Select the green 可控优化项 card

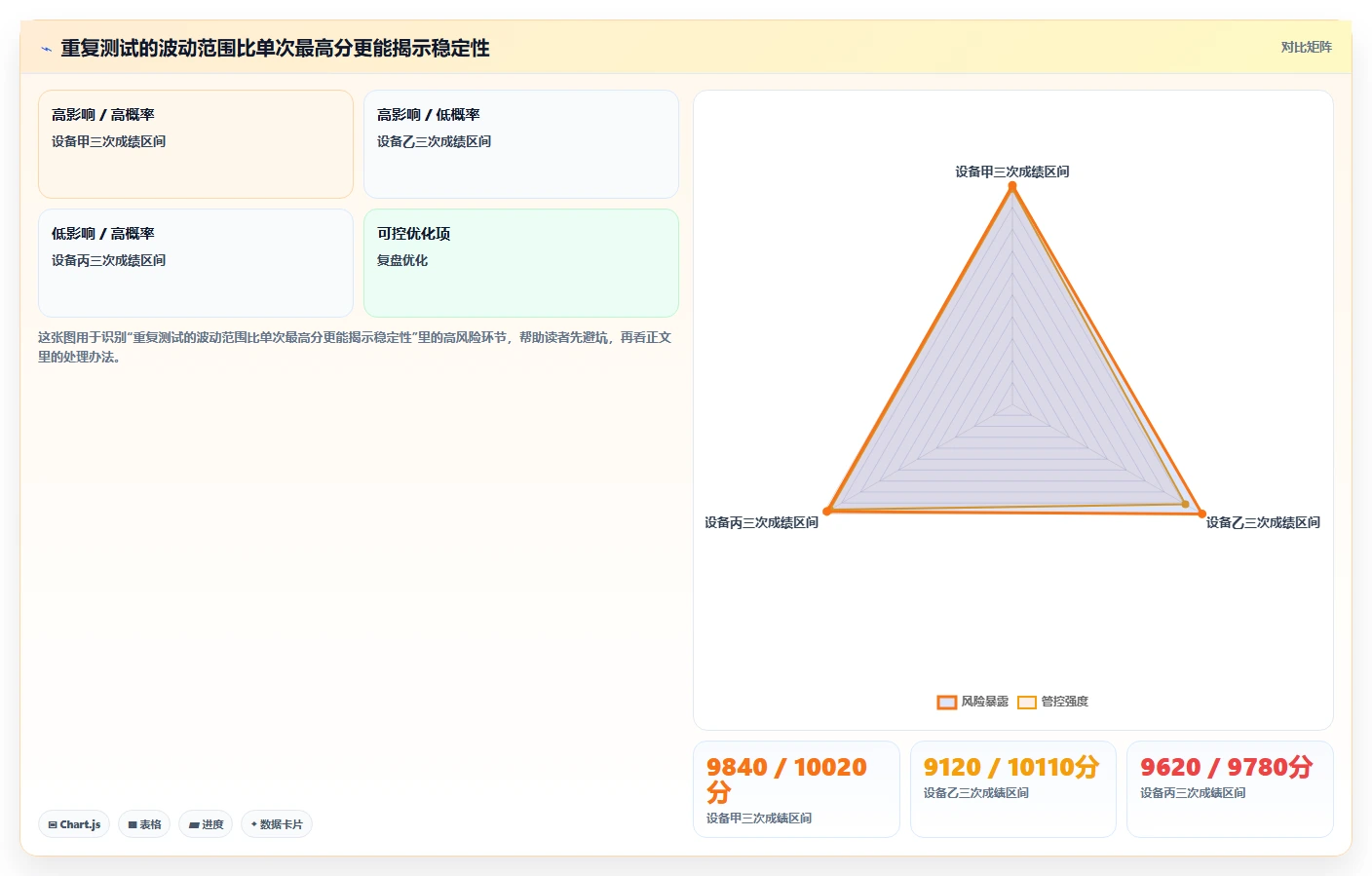tap(521, 263)
